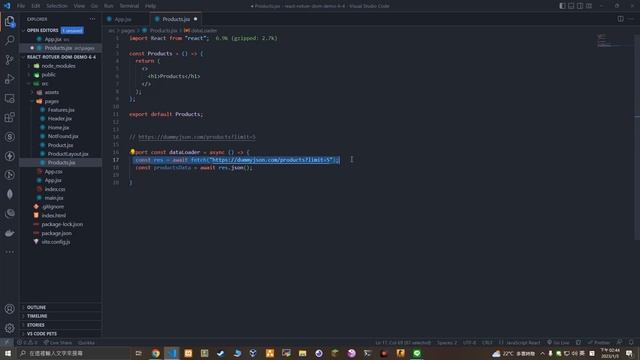
Task: Collapse the Open Editors section
Action: (x=42, y=30)
